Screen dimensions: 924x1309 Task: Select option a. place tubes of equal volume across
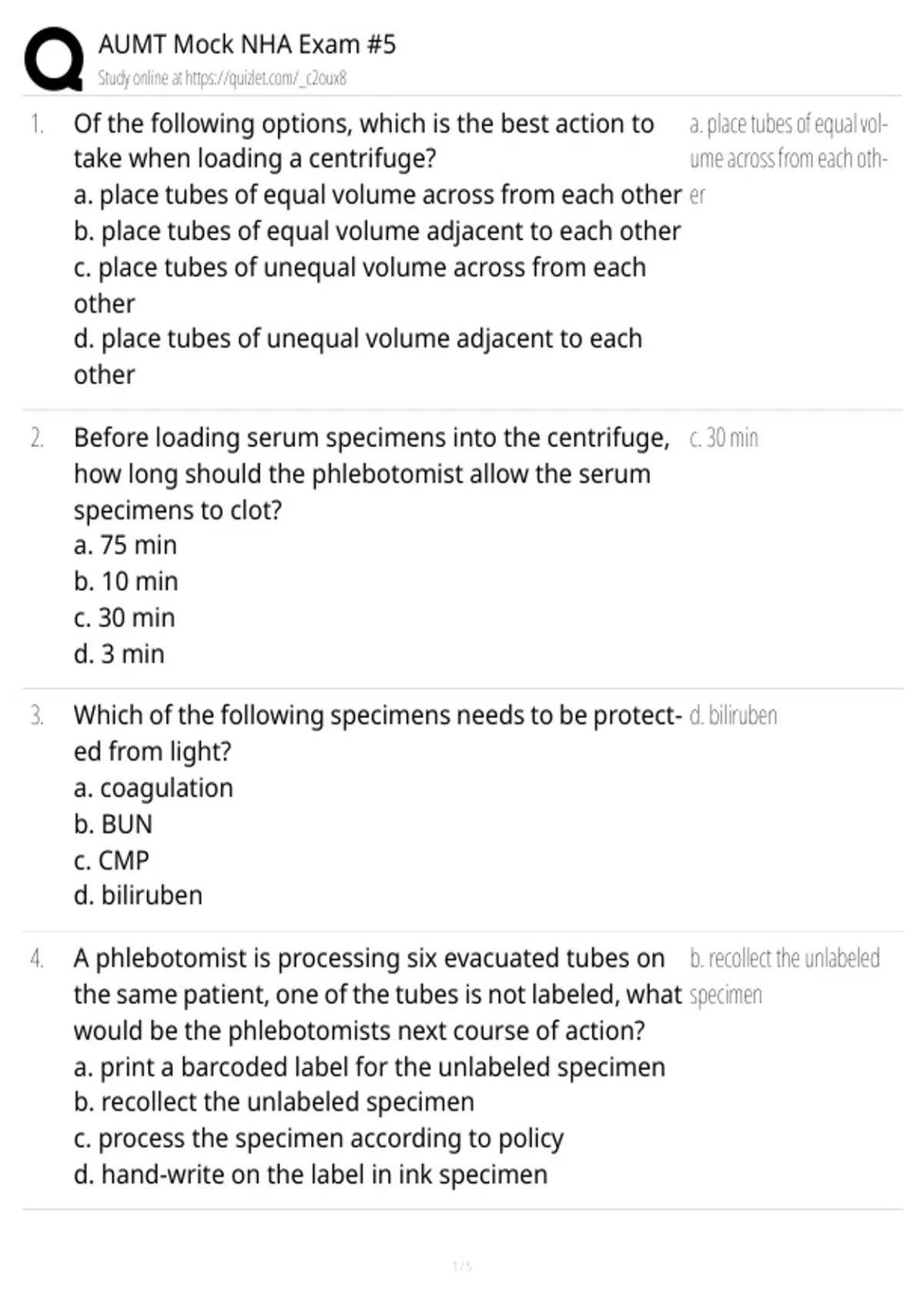(378, 194)
